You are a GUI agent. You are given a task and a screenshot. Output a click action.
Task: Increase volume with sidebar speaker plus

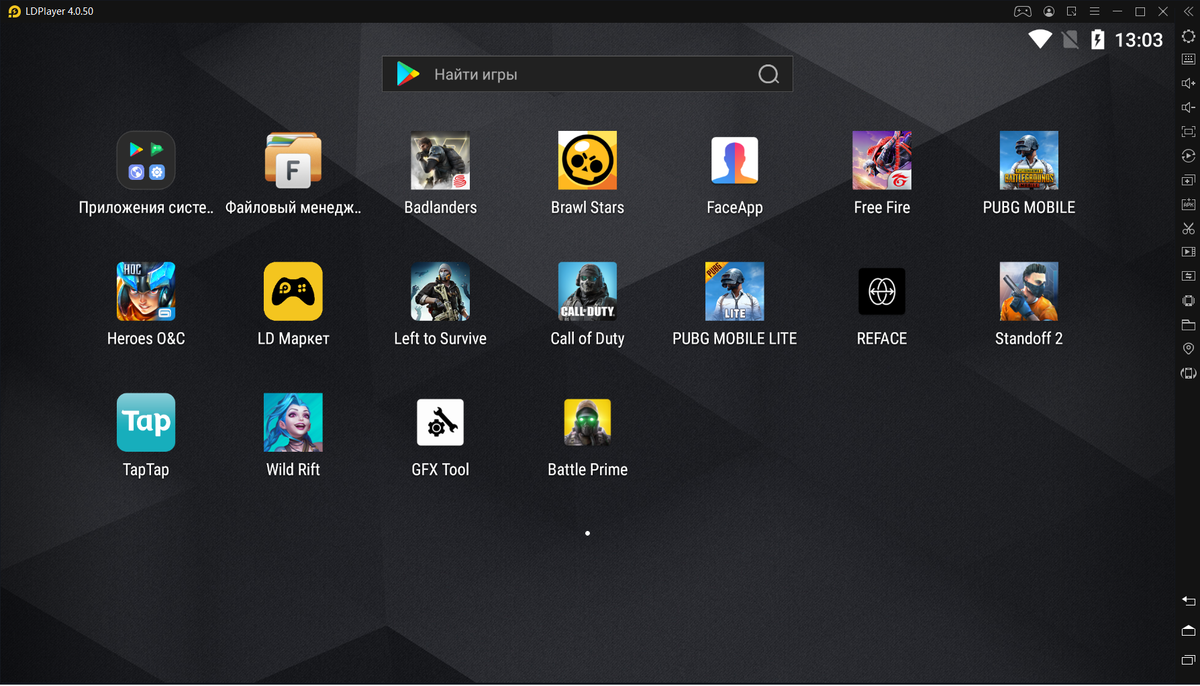(1188, 83)
